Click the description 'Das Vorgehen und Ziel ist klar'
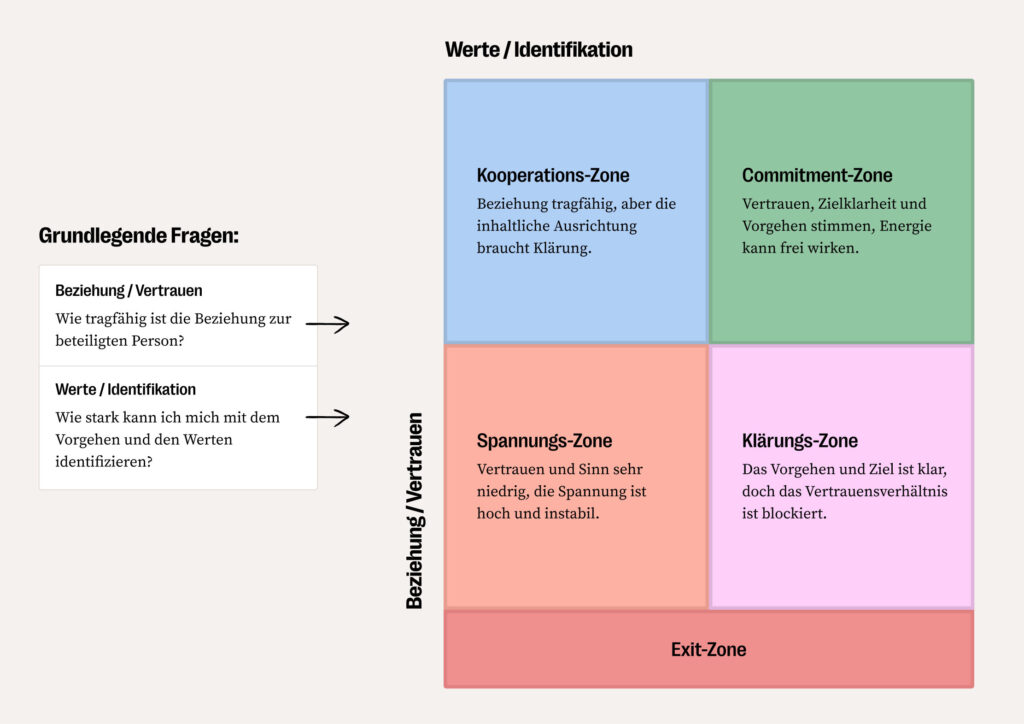The height and width of the screenshot is (724, 1024). coord(844,469)
